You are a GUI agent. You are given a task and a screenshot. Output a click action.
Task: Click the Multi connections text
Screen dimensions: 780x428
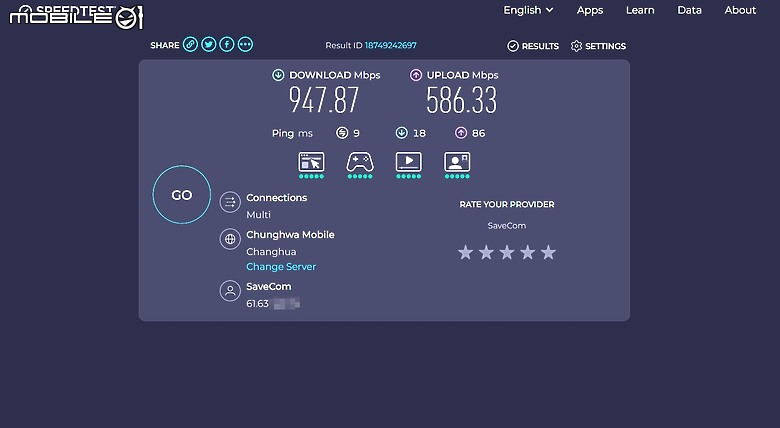[x=259, y=215]
